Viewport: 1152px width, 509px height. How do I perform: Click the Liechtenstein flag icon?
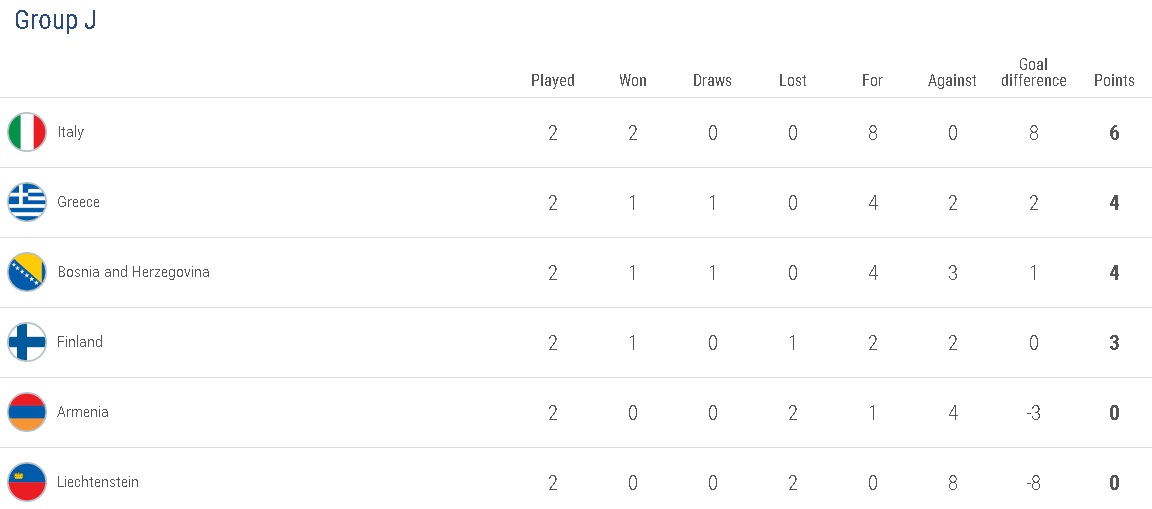pyautogui.click(x=27, y=482)
